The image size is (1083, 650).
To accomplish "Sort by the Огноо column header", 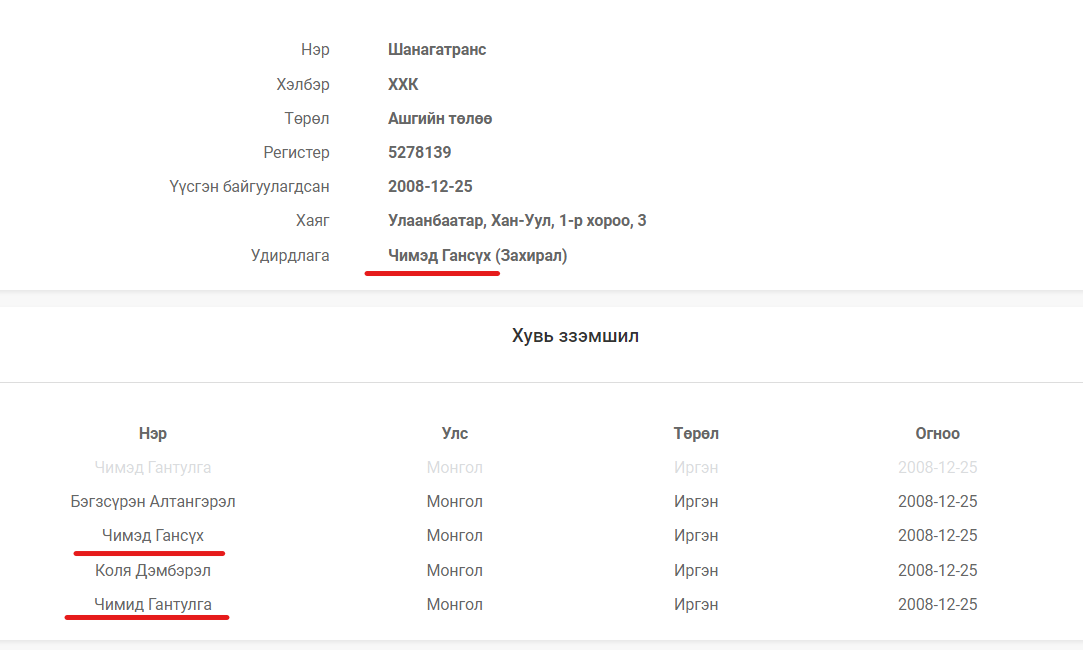I will click(x=937, y=434).
